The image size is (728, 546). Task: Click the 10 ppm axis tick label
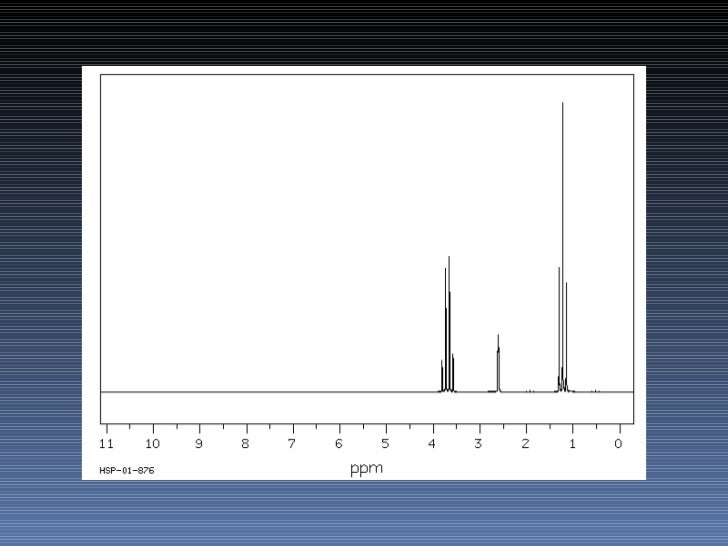[153, 444]
